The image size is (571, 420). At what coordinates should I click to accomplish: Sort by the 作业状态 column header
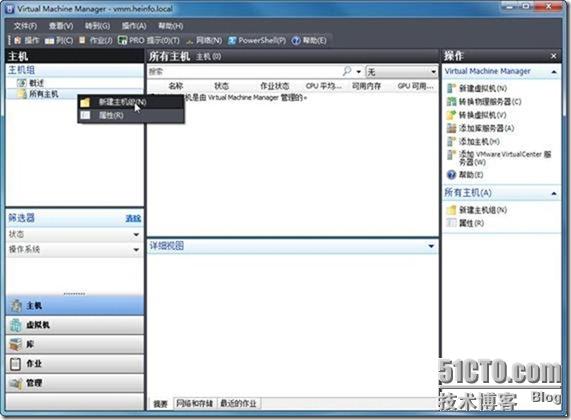275,86
